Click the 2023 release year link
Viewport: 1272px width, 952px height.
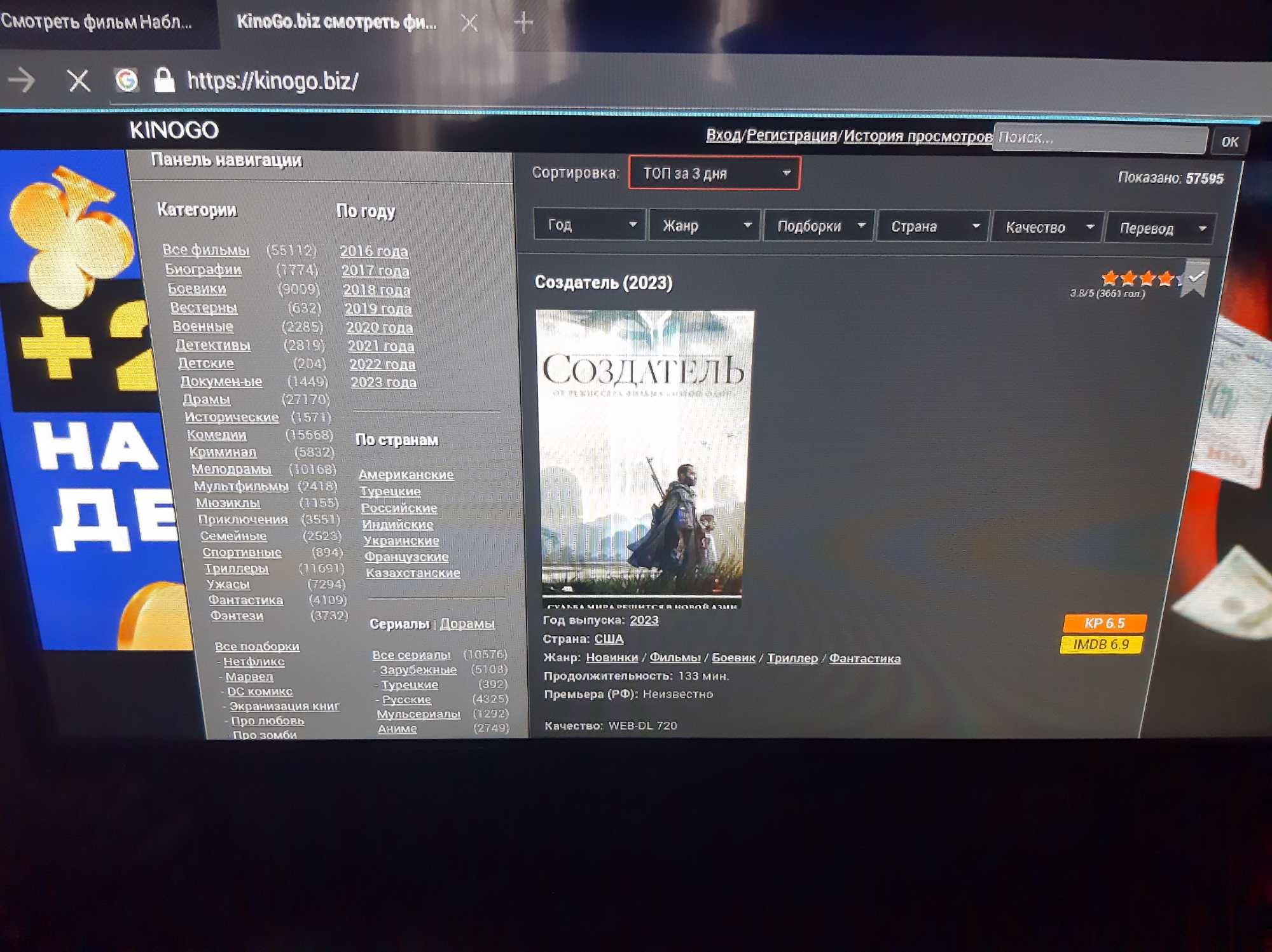(644, 620)
